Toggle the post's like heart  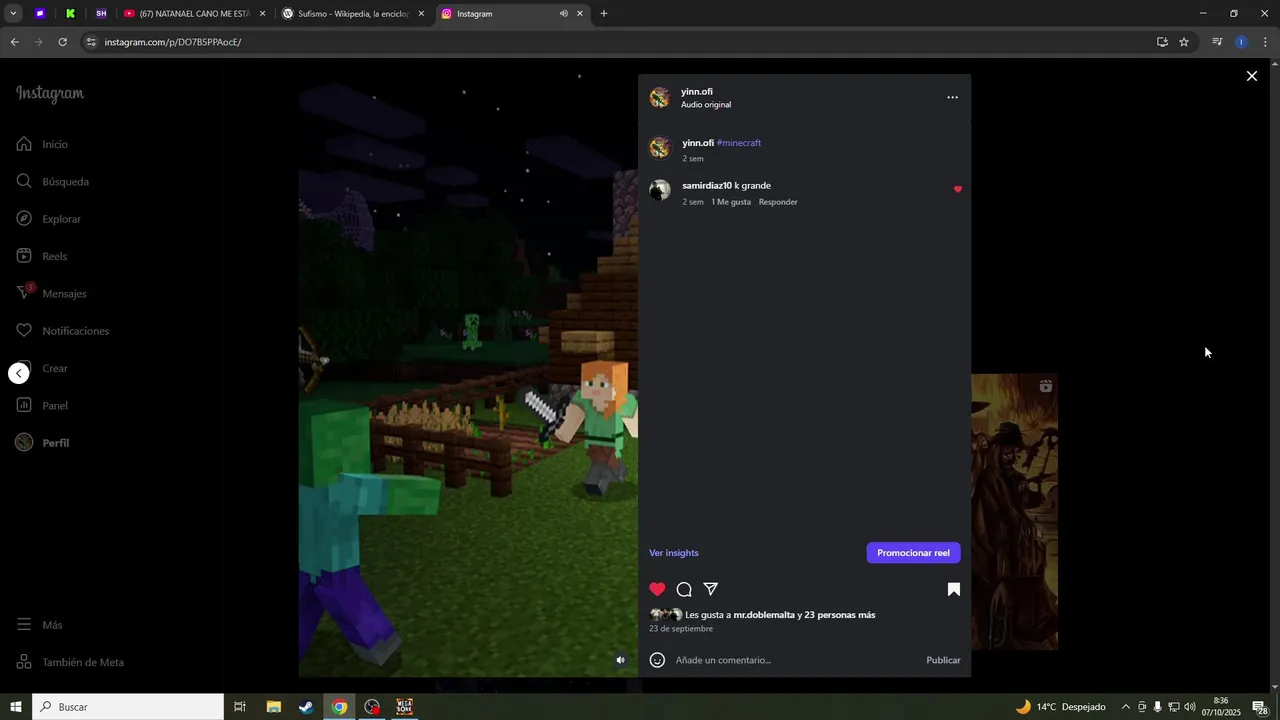coord(657,589)
